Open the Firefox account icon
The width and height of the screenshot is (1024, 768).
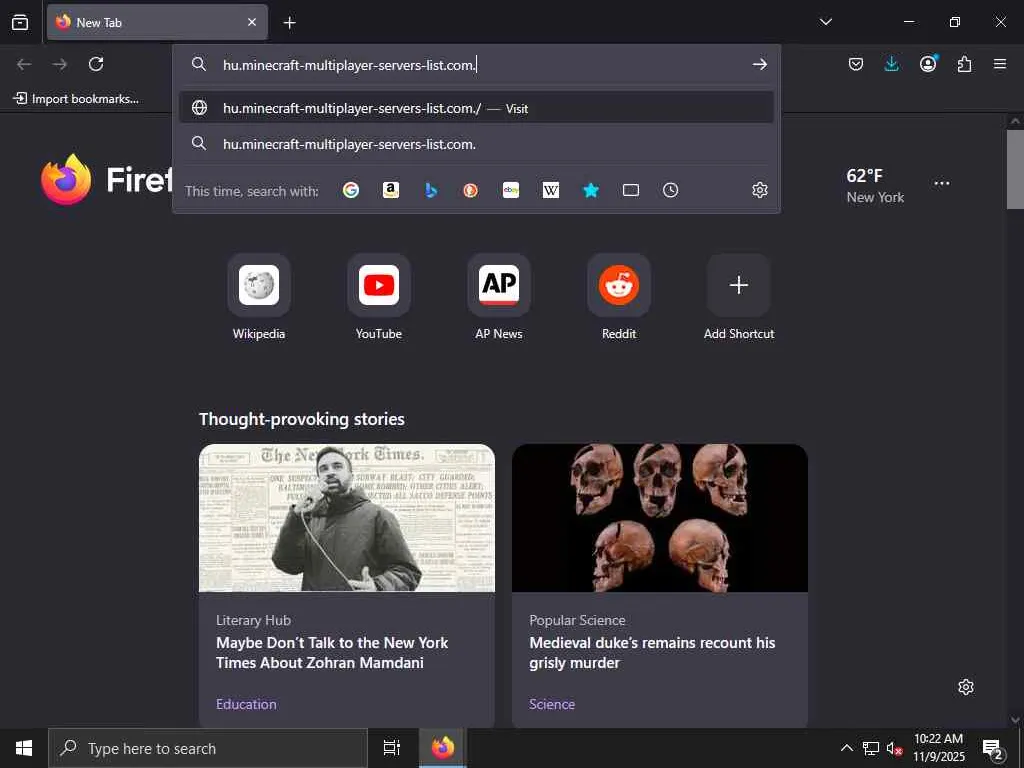(928, 64)
